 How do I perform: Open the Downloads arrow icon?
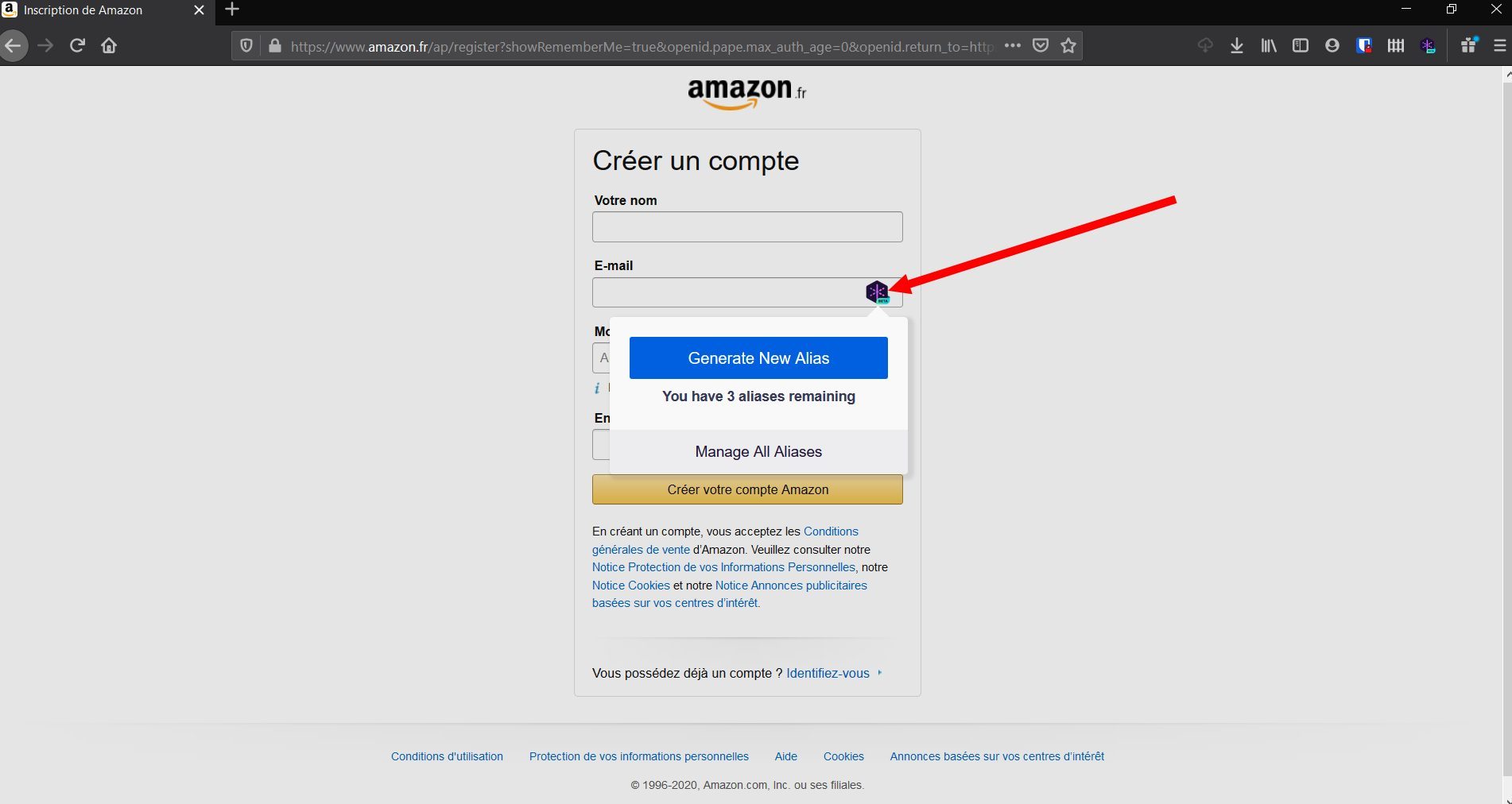pyautogui.click(x=1237, y=46)
